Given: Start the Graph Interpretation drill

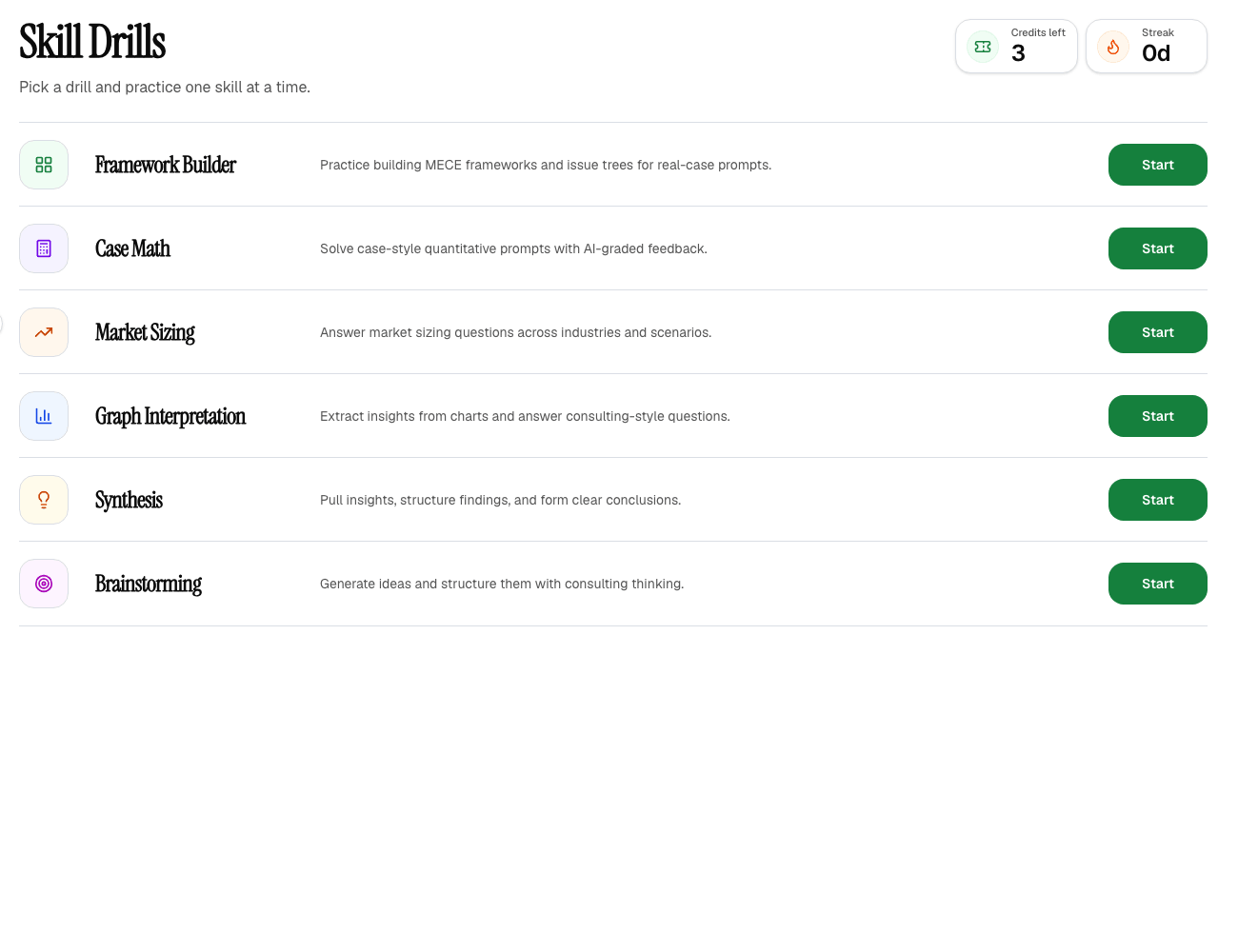Looking at the screenshot, I should (x=1158, y=416).
